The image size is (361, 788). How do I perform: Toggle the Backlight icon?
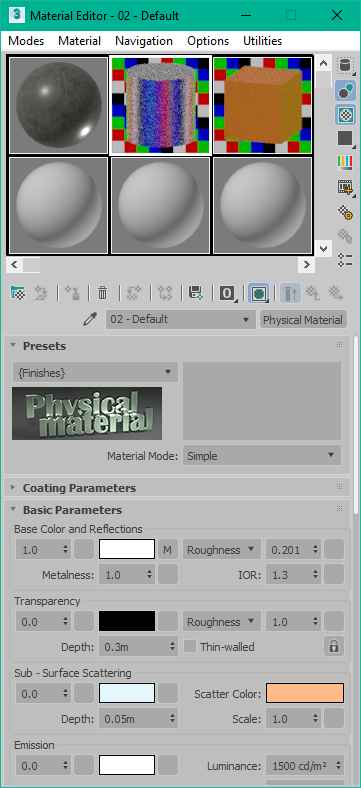(345, 90)
